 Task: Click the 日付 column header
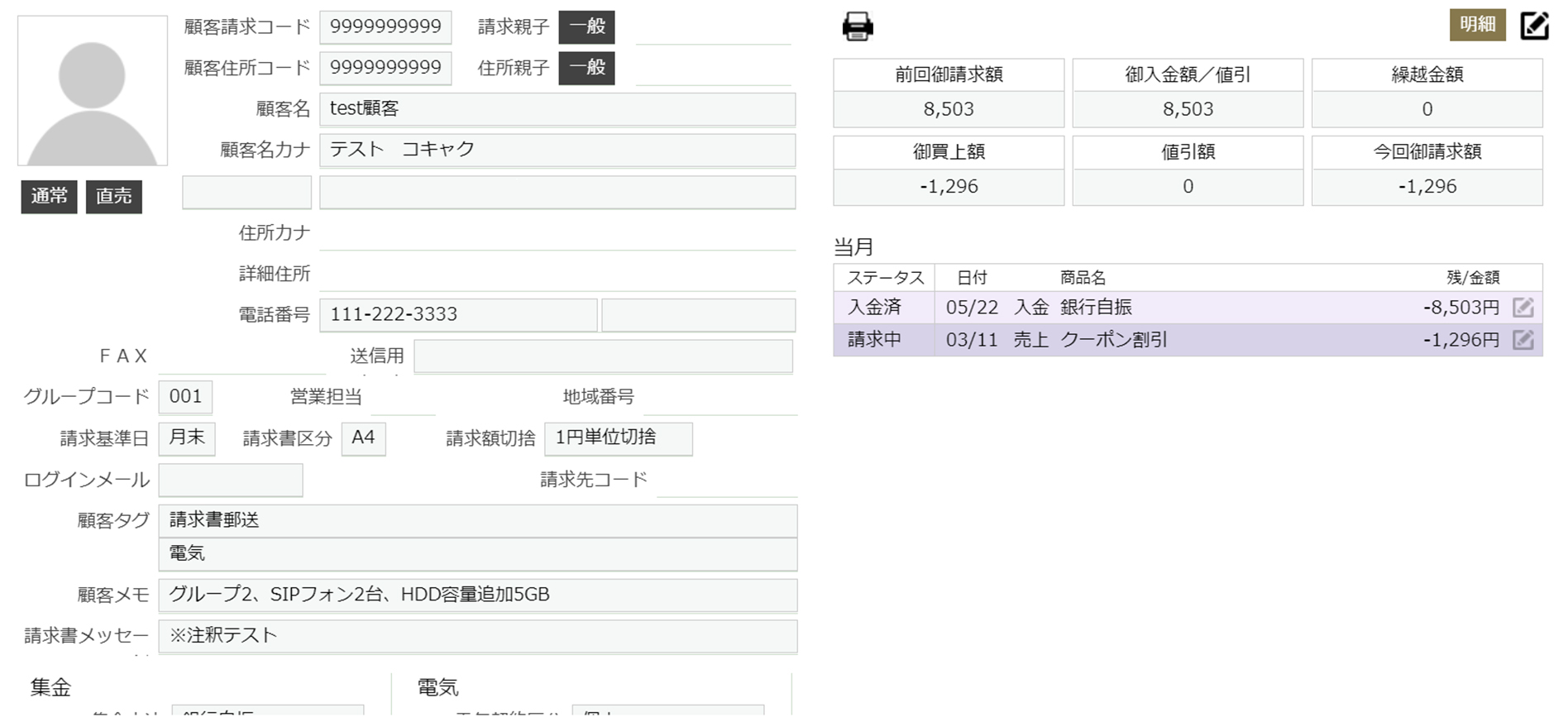(972, 278)
